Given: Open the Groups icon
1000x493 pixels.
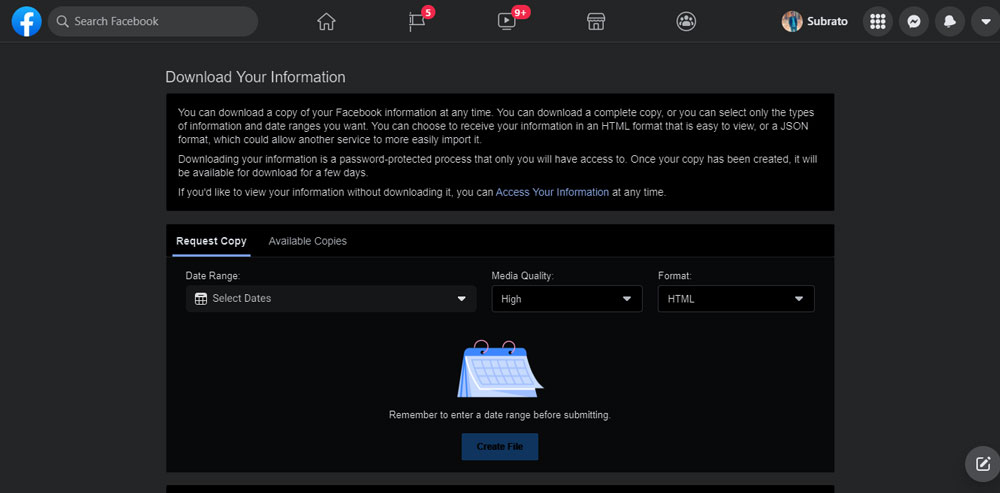Looking at the screenshot, I should click(686, 22).
